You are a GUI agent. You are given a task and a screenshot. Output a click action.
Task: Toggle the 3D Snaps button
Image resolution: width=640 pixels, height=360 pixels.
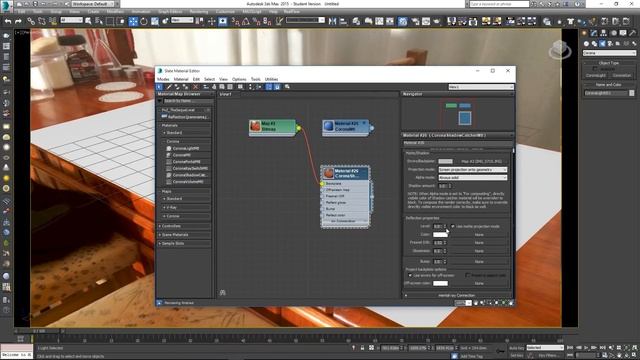click(x=236, y=21)
